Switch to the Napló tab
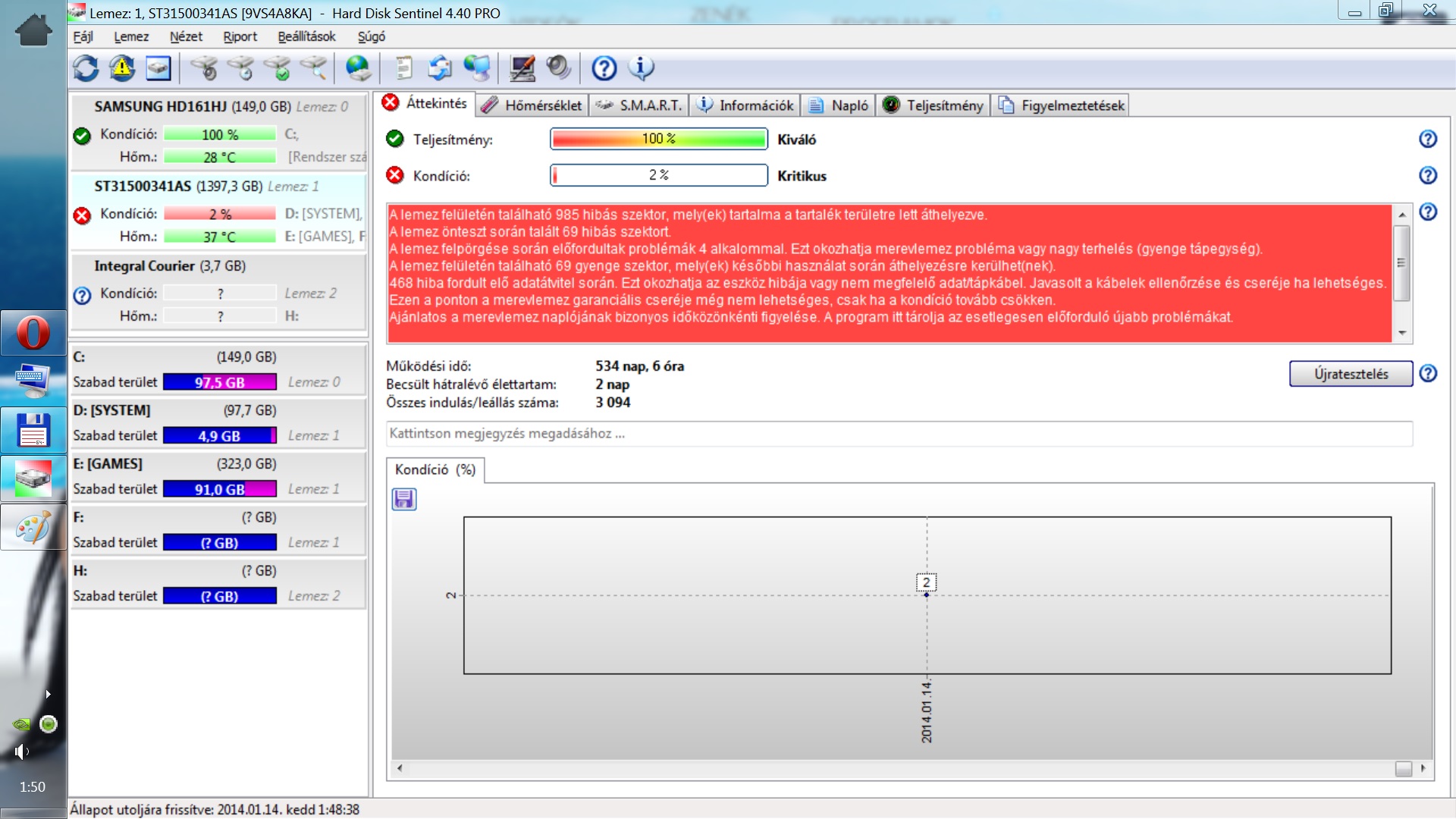1456x819 pixels. 839,105
